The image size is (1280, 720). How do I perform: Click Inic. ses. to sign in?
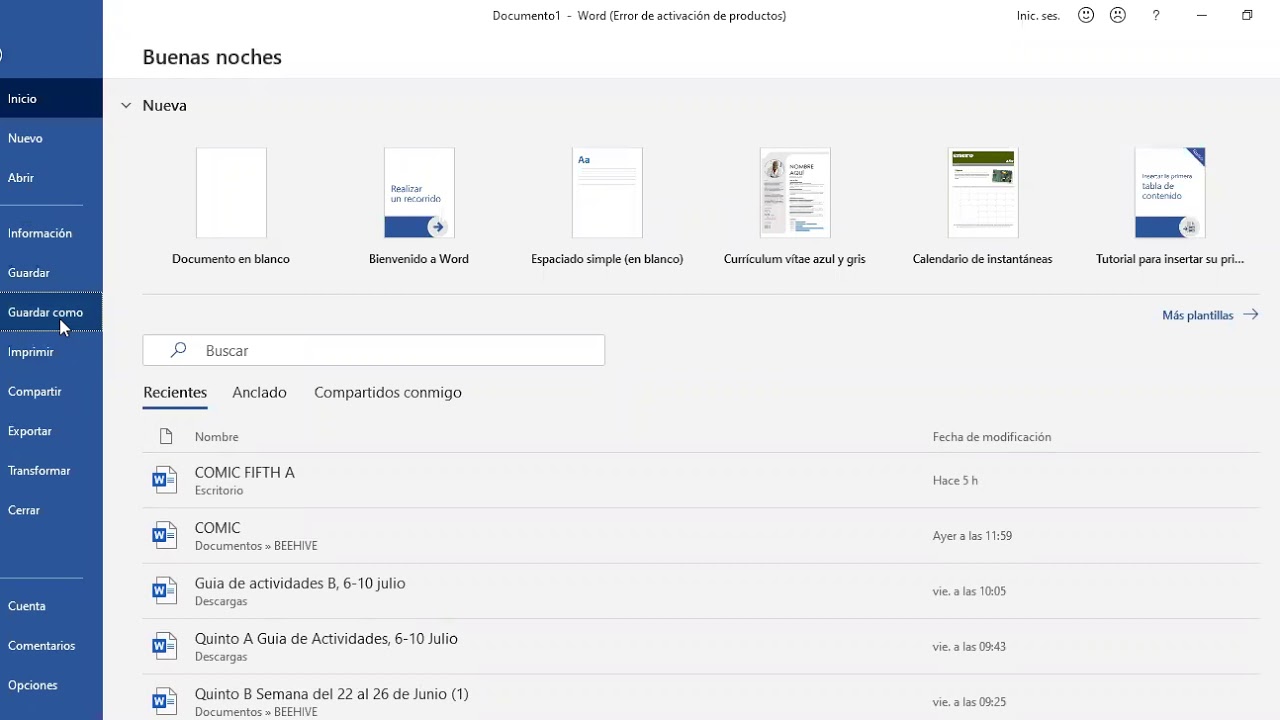1038,16
